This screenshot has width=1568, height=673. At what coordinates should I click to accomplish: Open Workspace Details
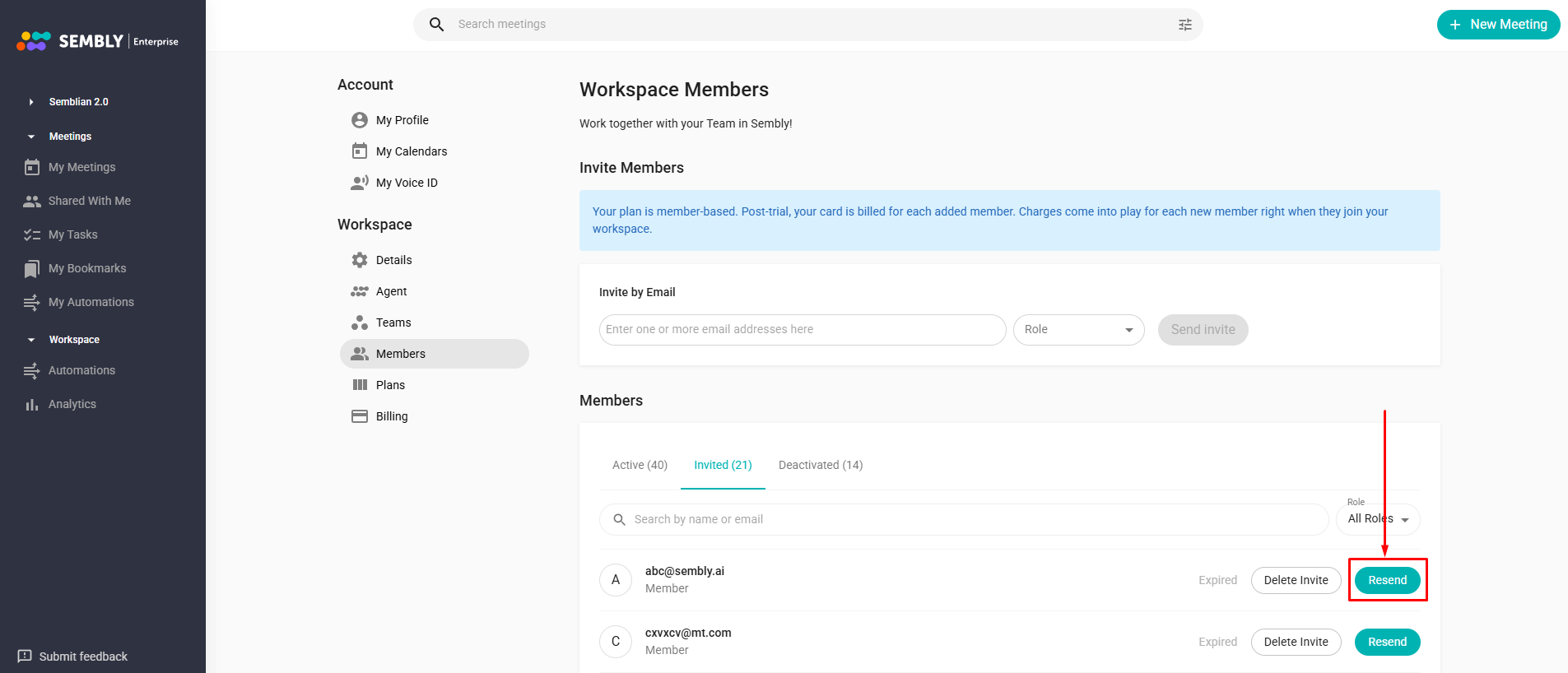click(x=394, y=260)
